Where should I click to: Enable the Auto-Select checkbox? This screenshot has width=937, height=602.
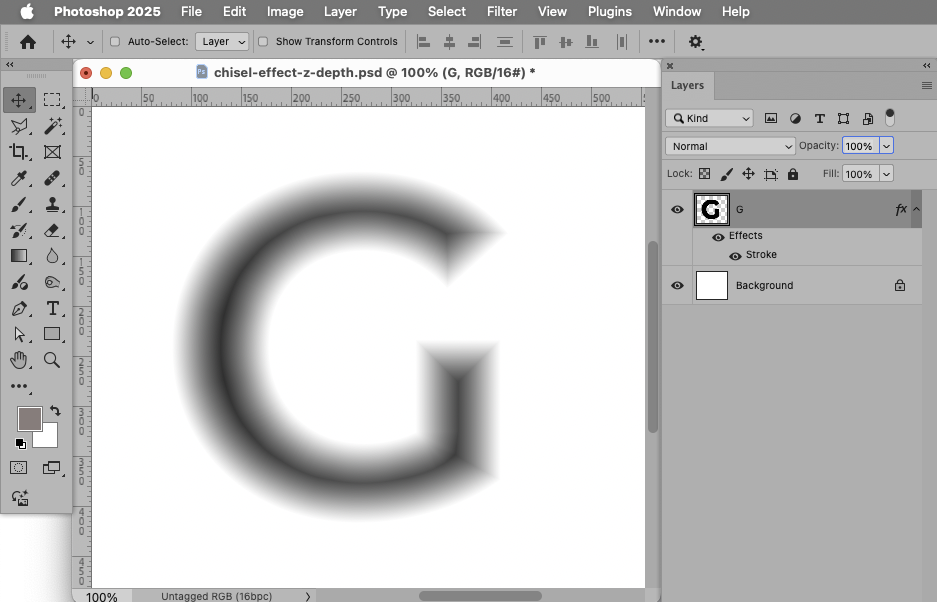114,42
